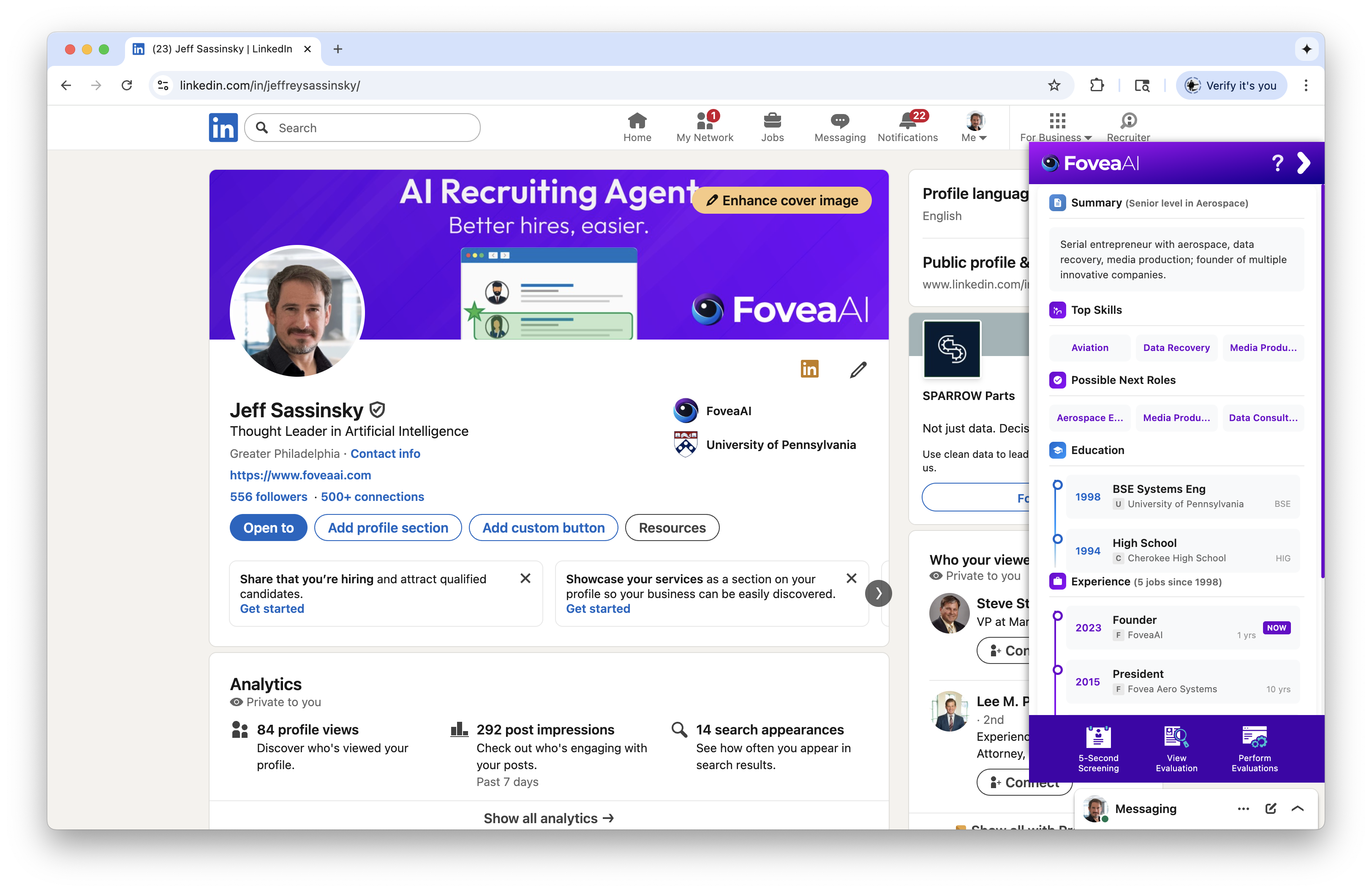Click the Gemini sparkle icon in tab bar
1372x892 pixels.
1306,49
